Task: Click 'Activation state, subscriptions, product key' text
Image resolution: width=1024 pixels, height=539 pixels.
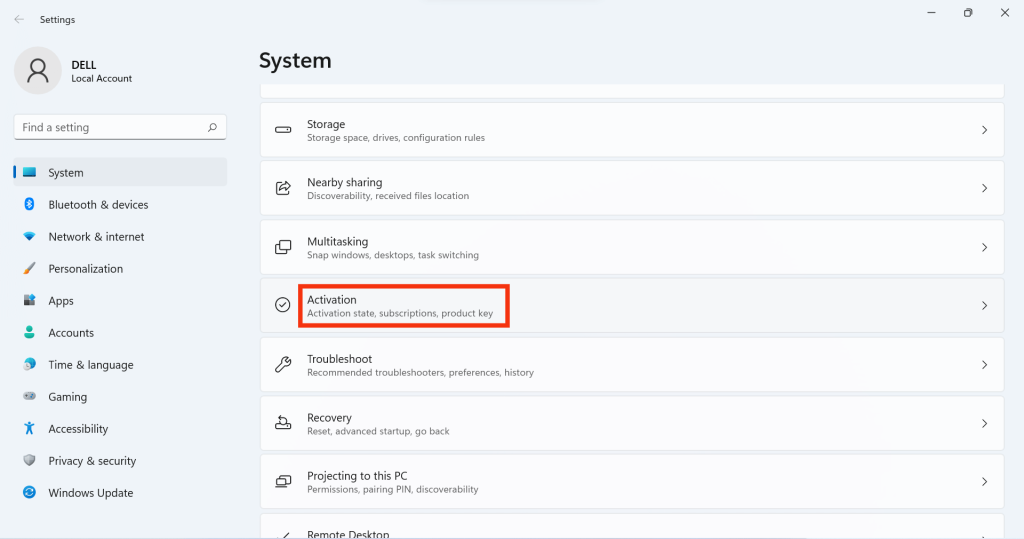Action: pyautogui.click(x=400, y=314)
